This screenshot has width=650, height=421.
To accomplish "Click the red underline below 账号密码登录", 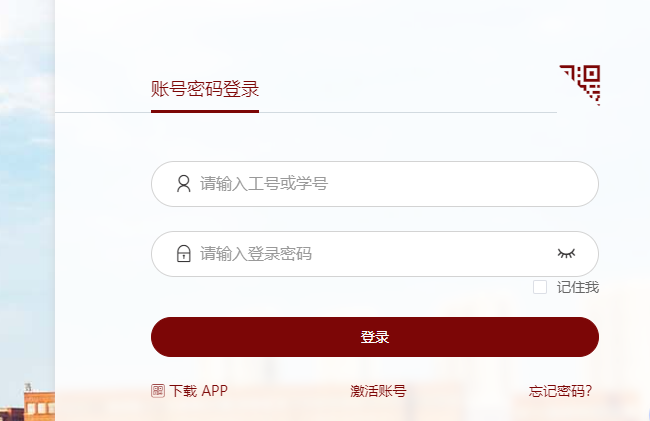I will (x=205, y=111).
